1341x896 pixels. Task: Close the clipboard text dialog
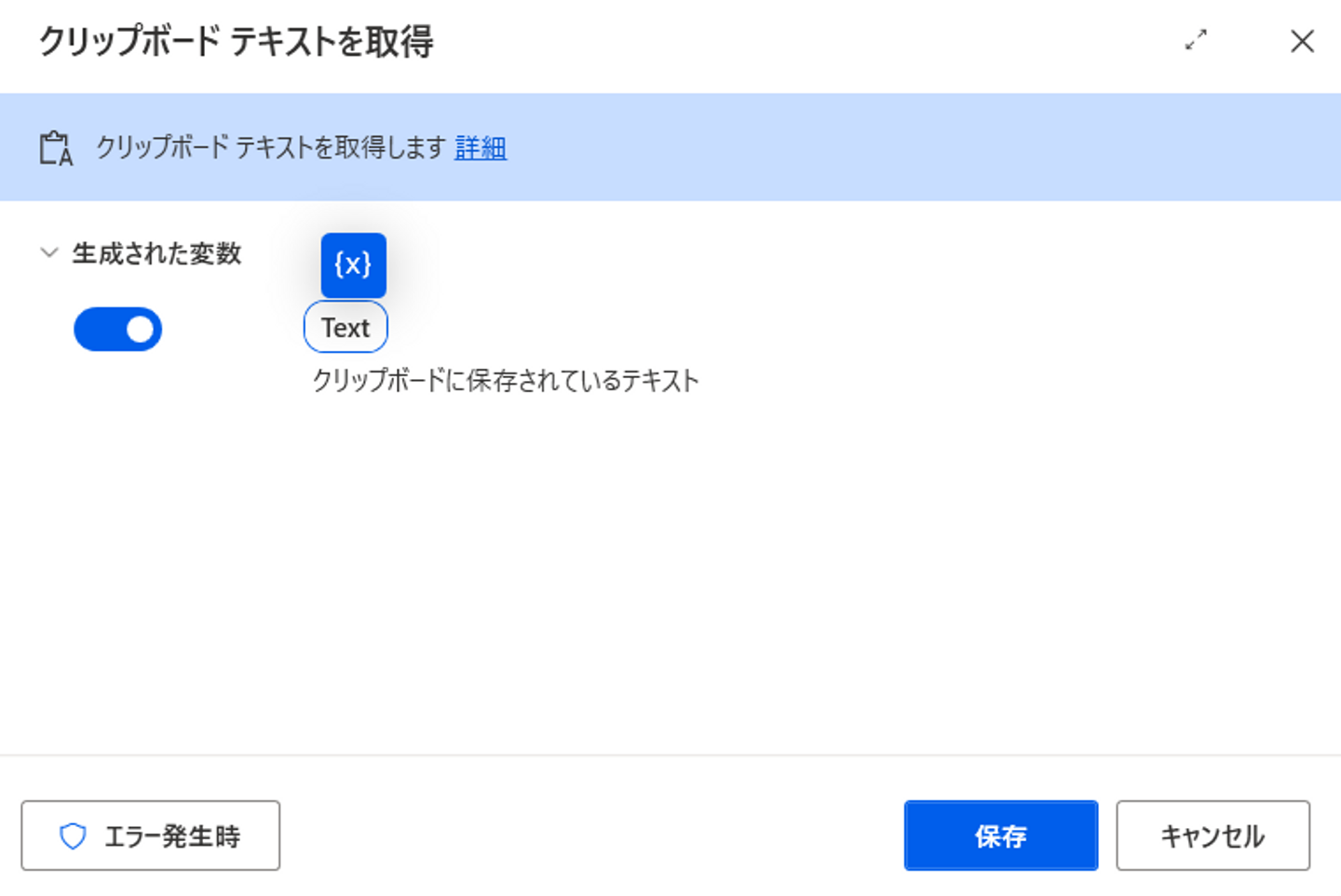pos(1302,41)
